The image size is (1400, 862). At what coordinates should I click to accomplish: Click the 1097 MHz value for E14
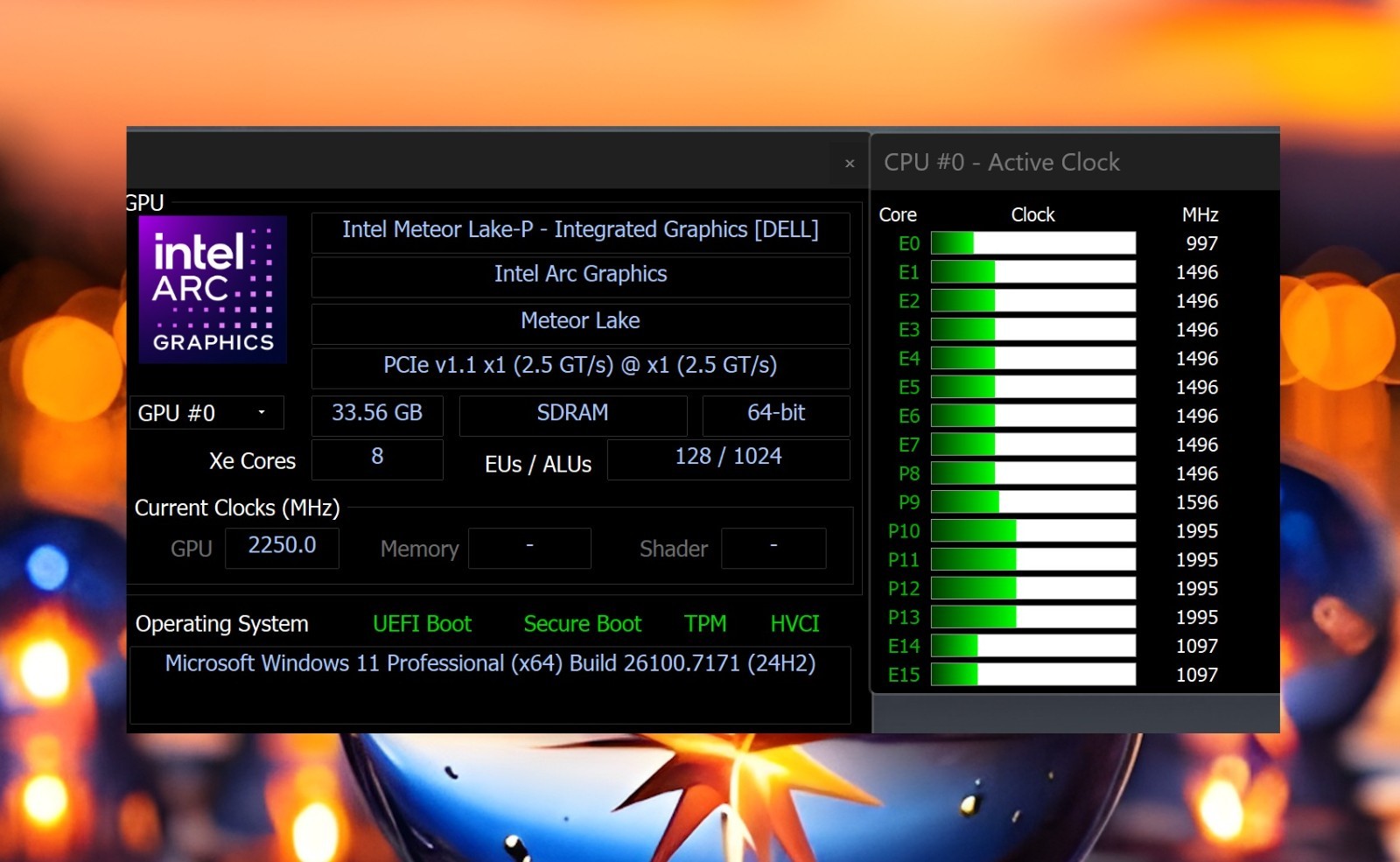coord(1197,646)
